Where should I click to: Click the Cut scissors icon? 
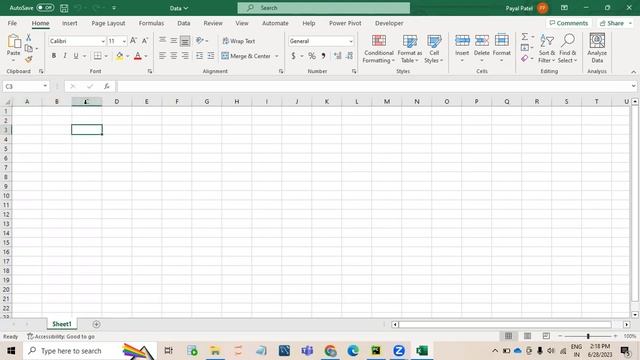click(x=29, y=38)
